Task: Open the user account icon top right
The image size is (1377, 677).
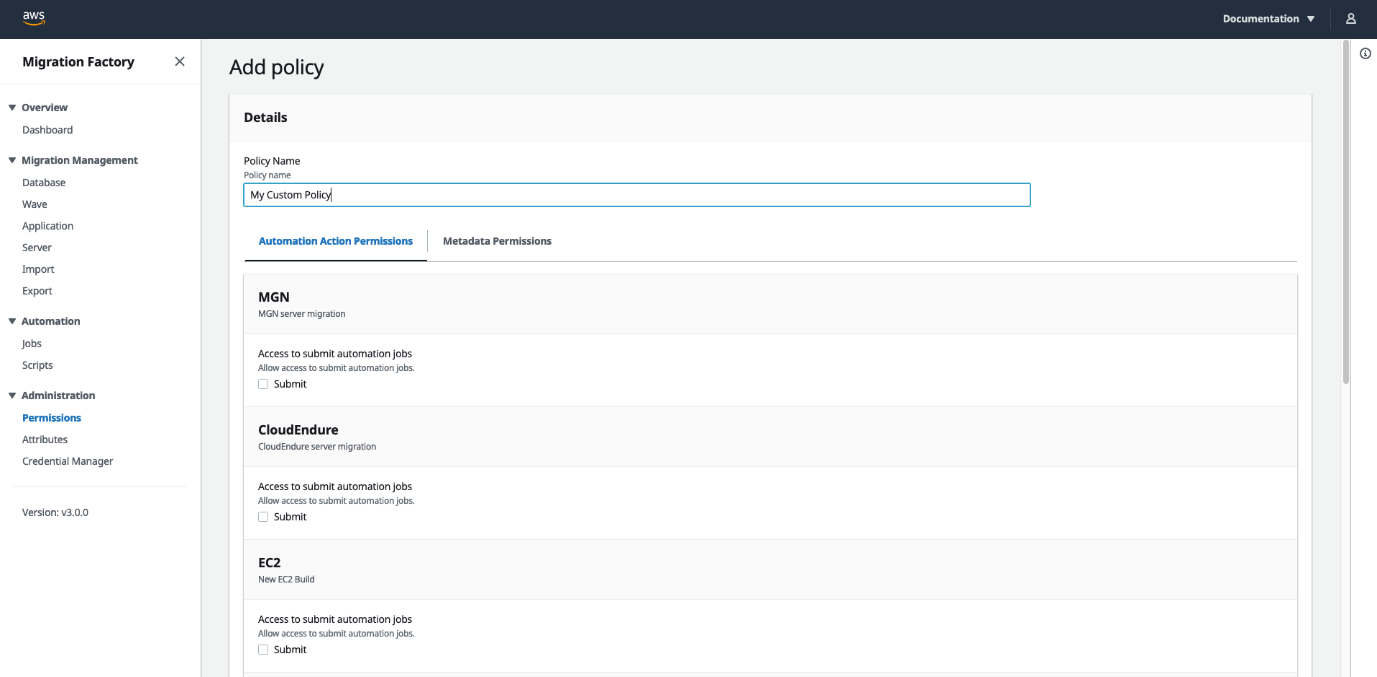Action: [x=1351, y=18]
